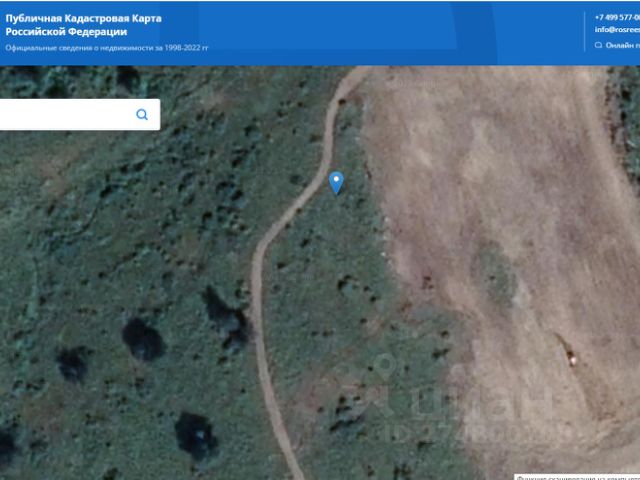Click the dark tree near the bottom center-left
The height and width of the screenshot is (480, 640).
point(195,435)
